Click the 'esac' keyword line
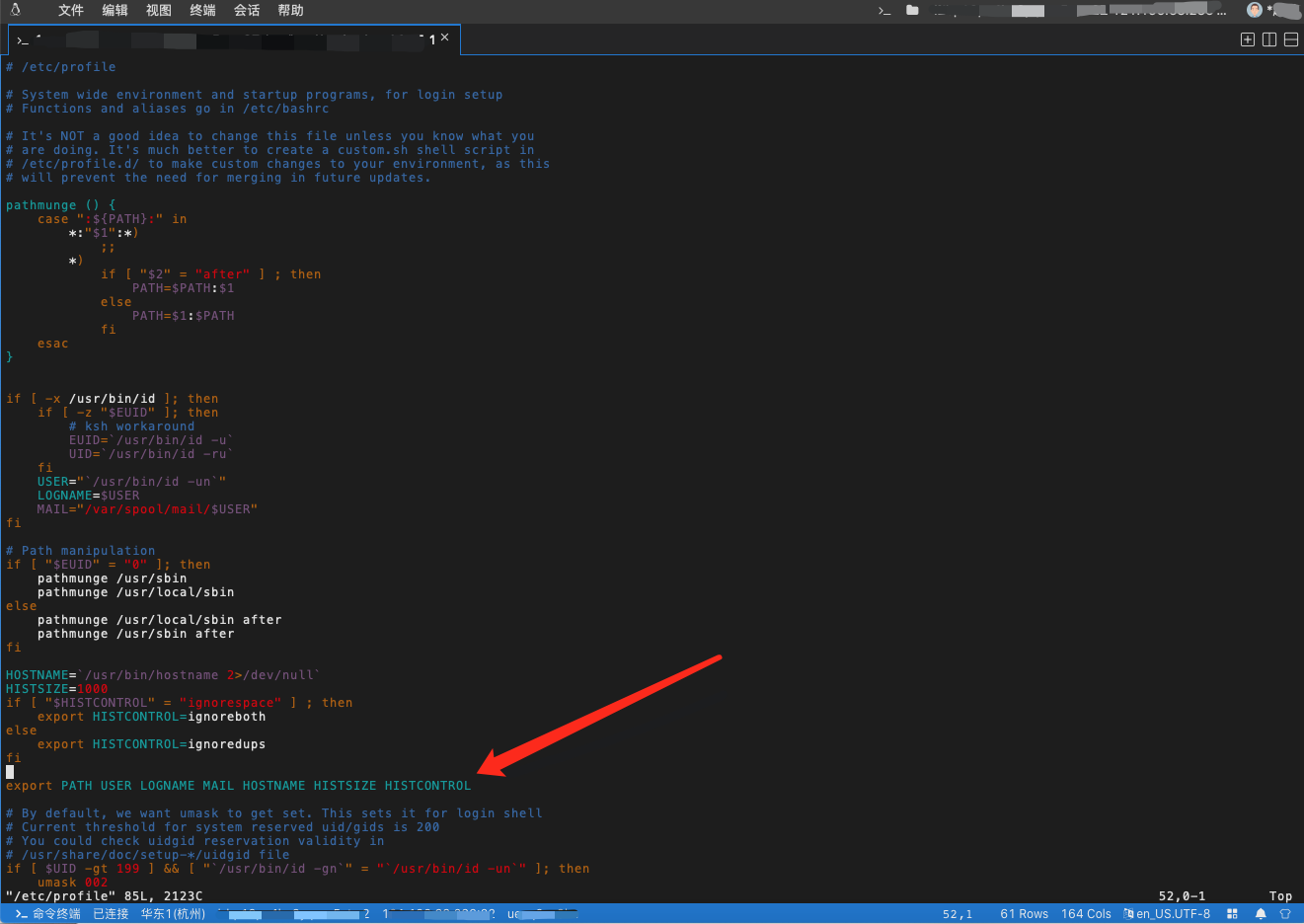This screenshot has width=1304, height=924. tap(53, 344)
